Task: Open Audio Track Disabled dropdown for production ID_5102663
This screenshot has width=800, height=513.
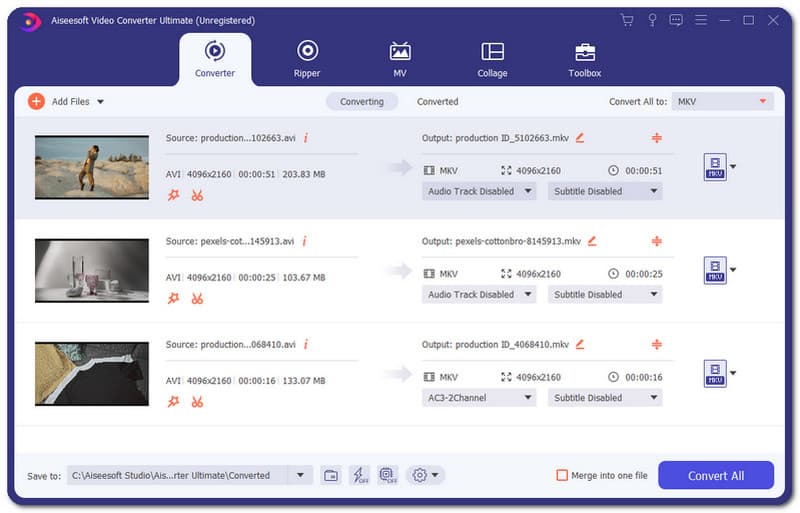Action: tap(479, 191)
